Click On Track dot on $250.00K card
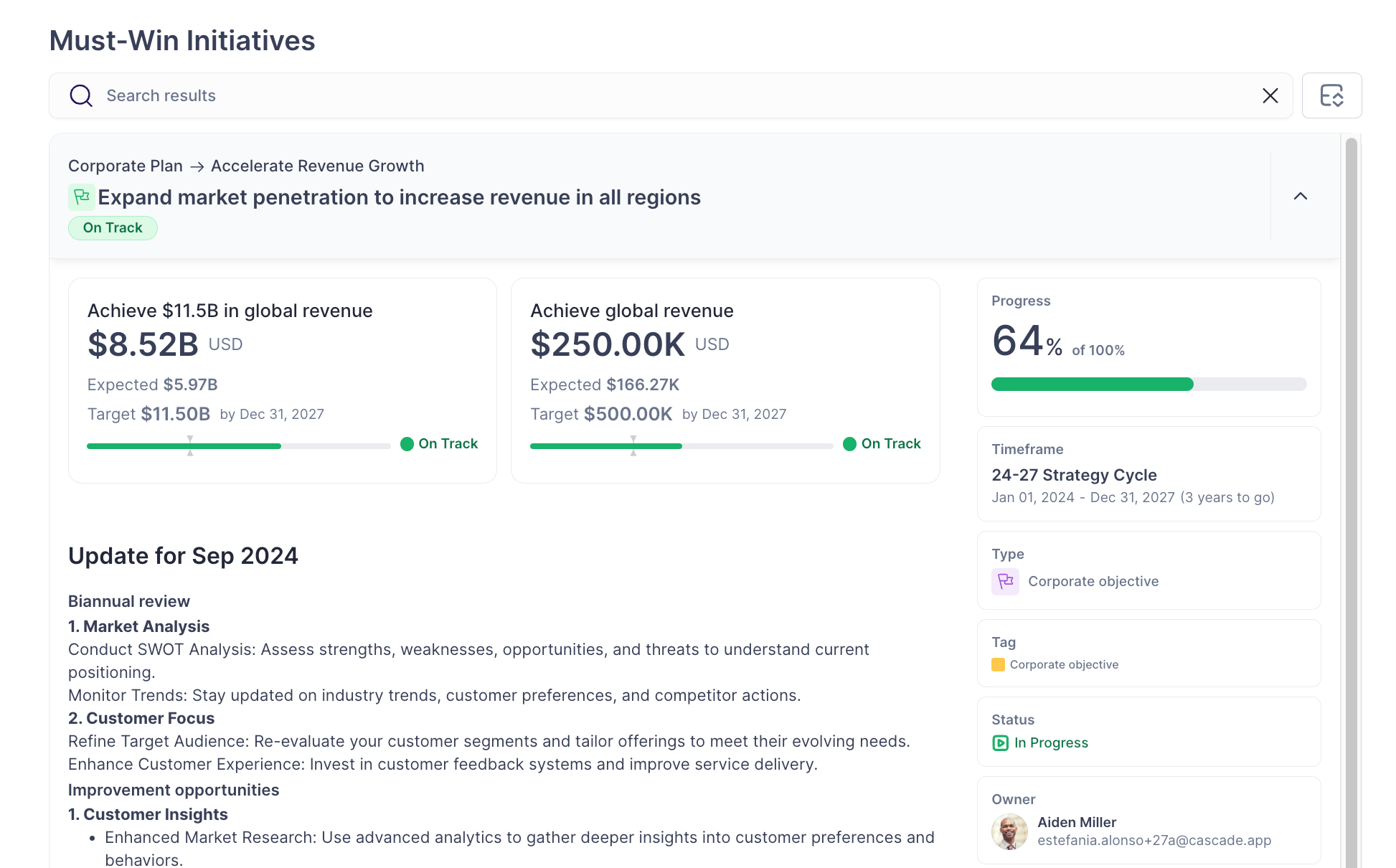The height and width of the screenshot is (868, 1396). [849, 444]
